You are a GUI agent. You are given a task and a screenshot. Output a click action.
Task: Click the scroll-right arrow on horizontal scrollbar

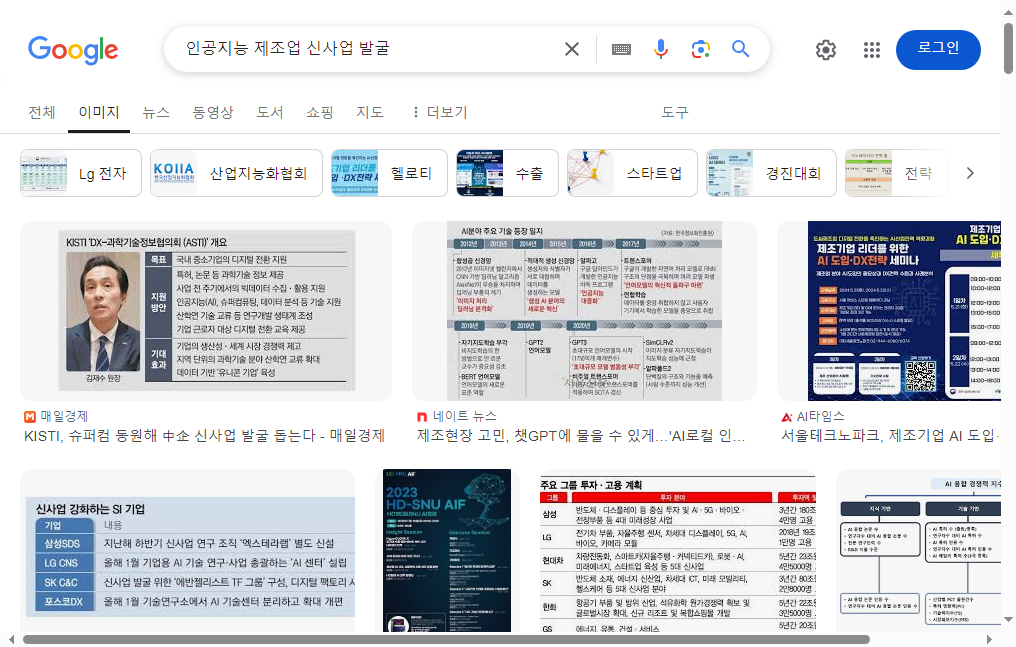pyautogui.click(x=989, y=640)
